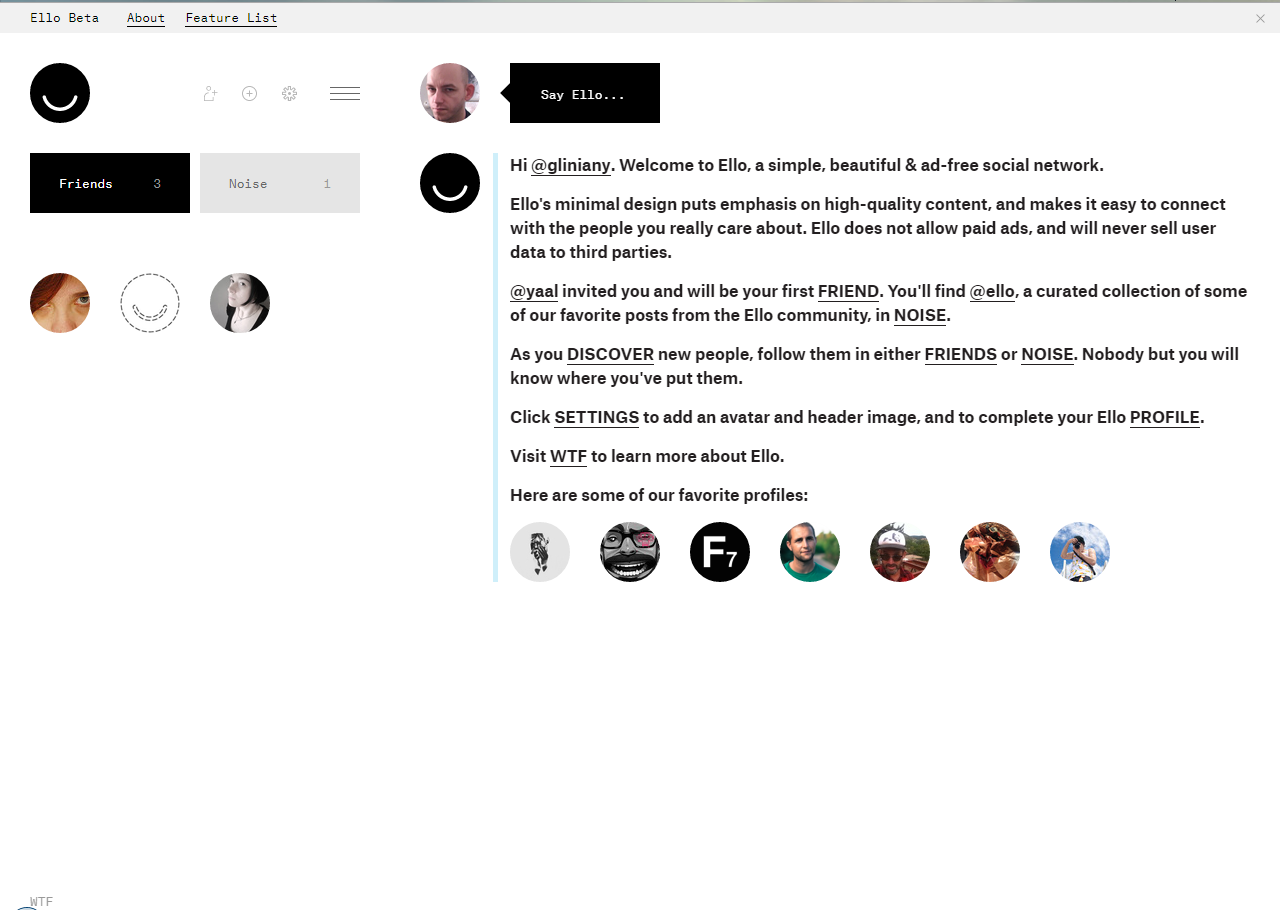Close the Ello Beta top banner
Image resolution: width=1280 pixels, height=910 pixels.
pyautogui.click(x=1260, y=18)
